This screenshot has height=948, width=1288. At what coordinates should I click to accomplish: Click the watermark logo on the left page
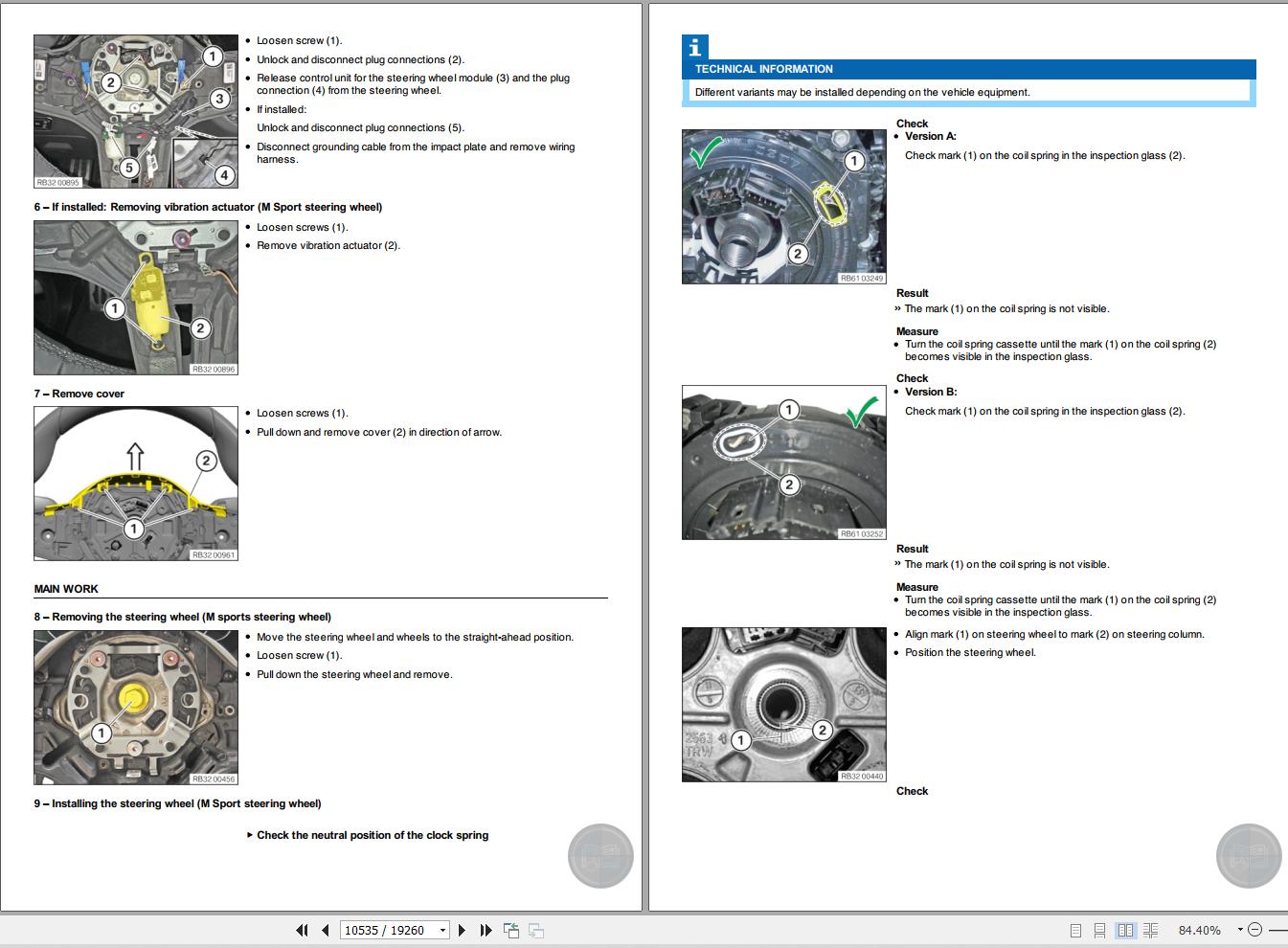pyautogui.click(x=600, y=855)
